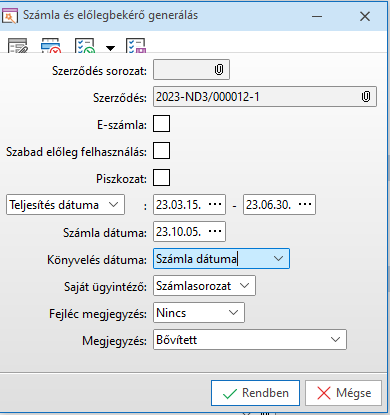Click the Könyvelés dátuma label
Viewport: 390px width, 415px height.
point(97,260)
